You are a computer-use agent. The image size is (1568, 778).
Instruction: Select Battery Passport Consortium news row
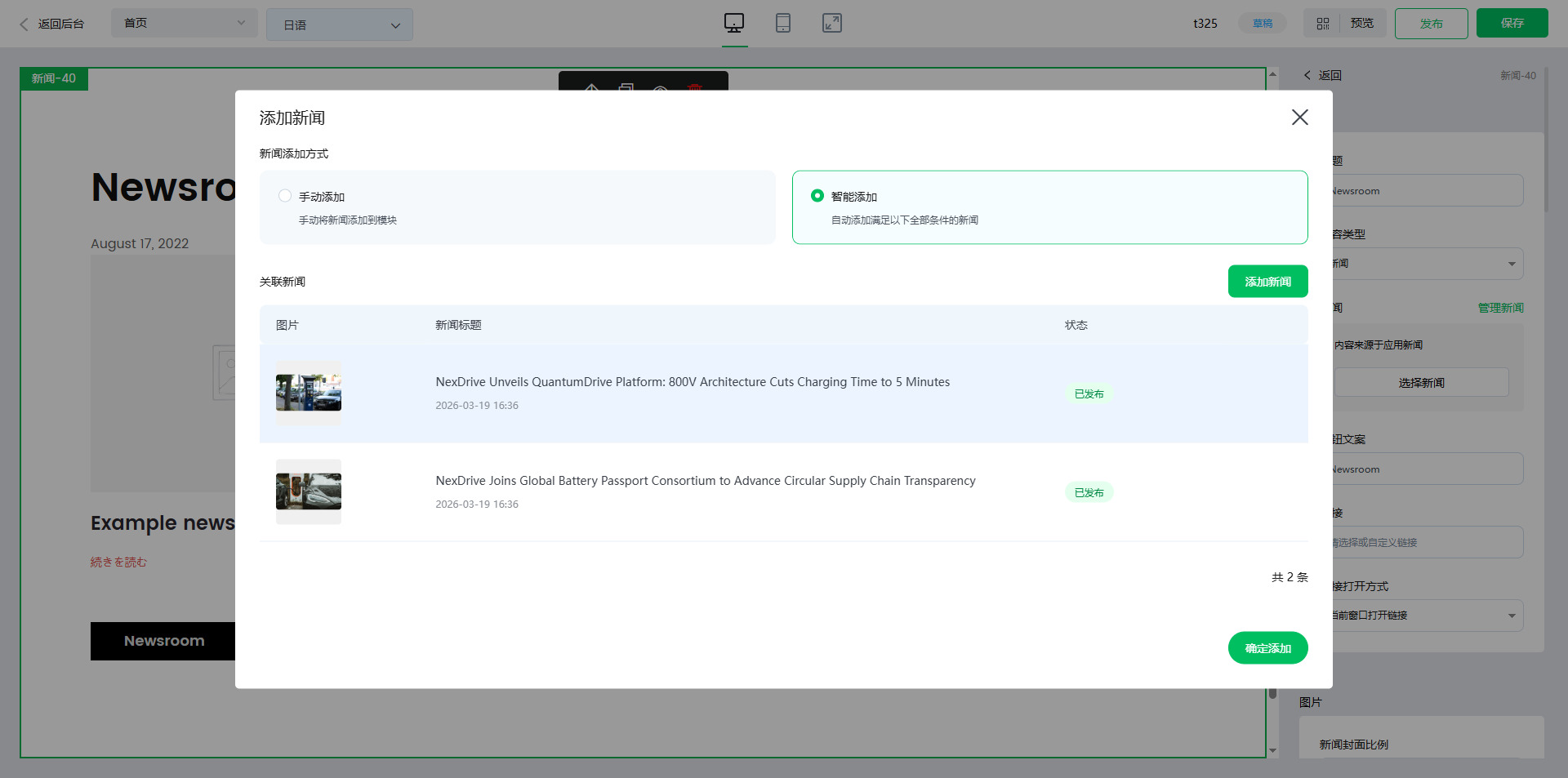pos(784,492)
